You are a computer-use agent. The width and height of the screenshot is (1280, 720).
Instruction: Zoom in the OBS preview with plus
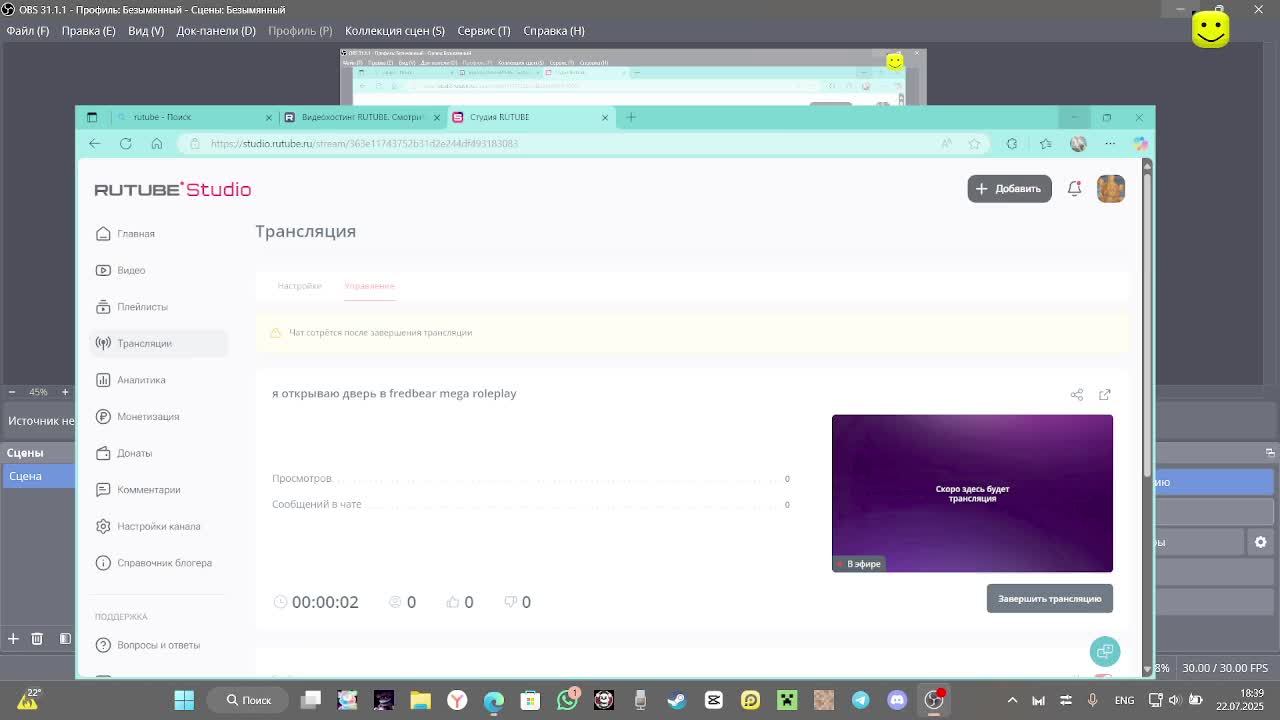click(65, 392)
